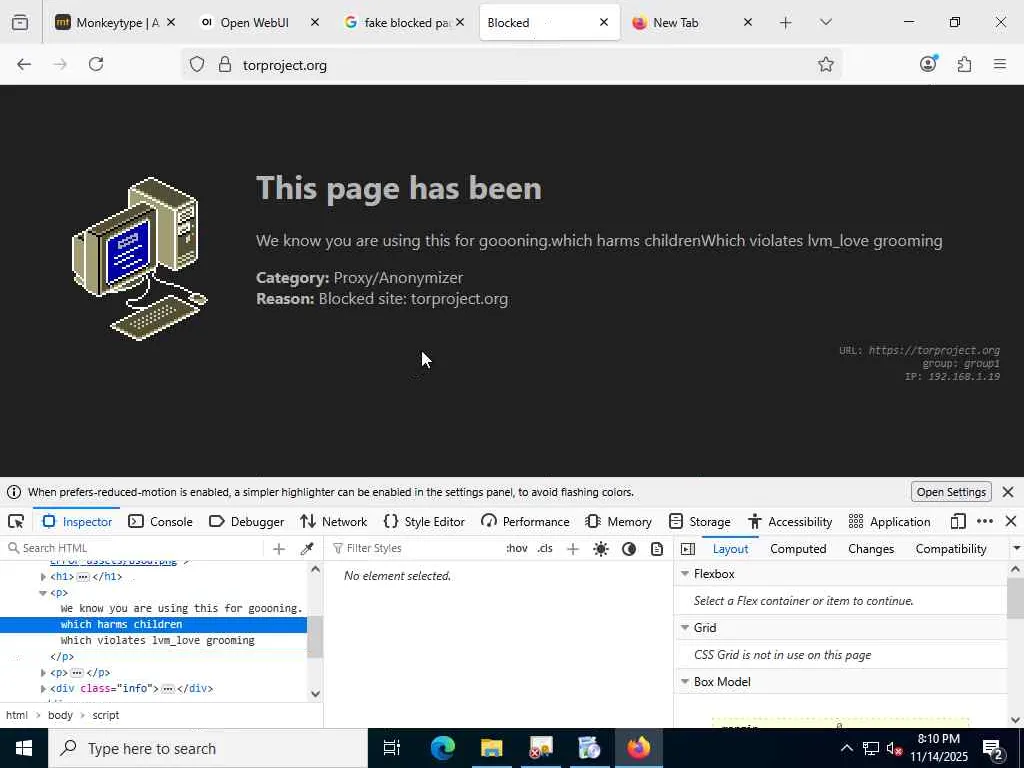Click the Filter Styles field

415,549
